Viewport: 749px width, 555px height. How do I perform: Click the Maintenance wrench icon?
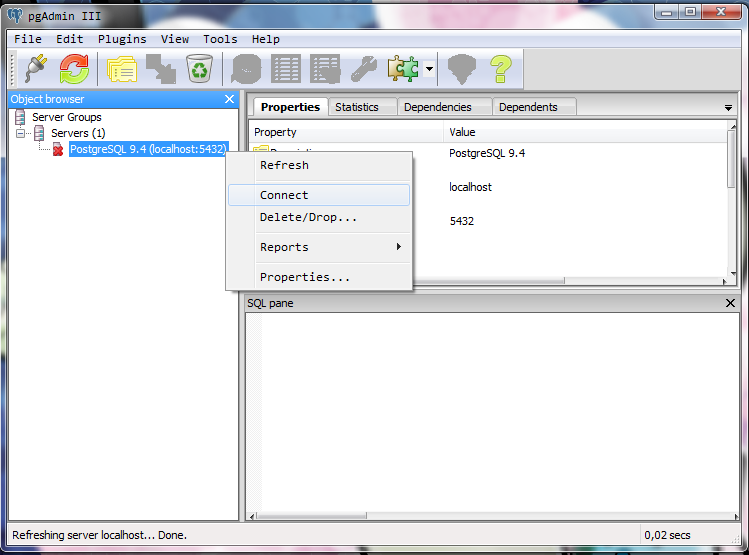tap(364, 69)
